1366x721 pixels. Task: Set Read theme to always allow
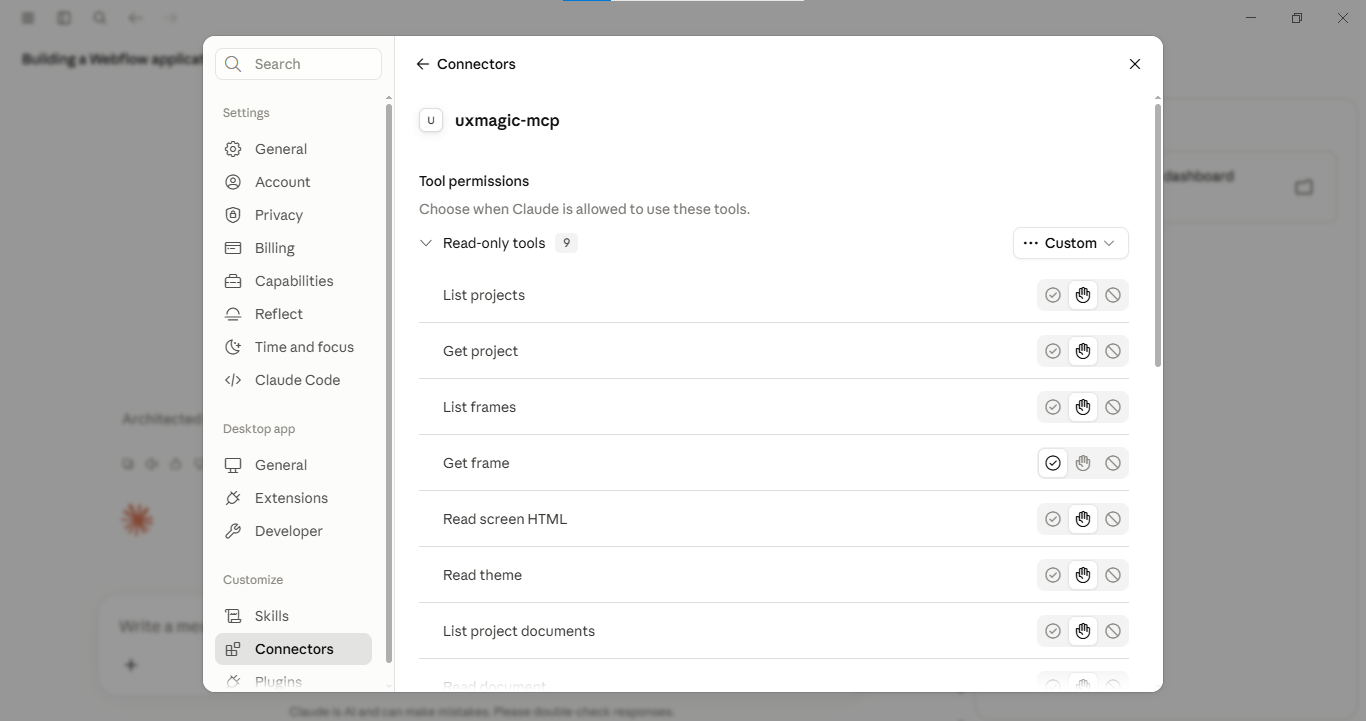click(x=1053, y=575)
